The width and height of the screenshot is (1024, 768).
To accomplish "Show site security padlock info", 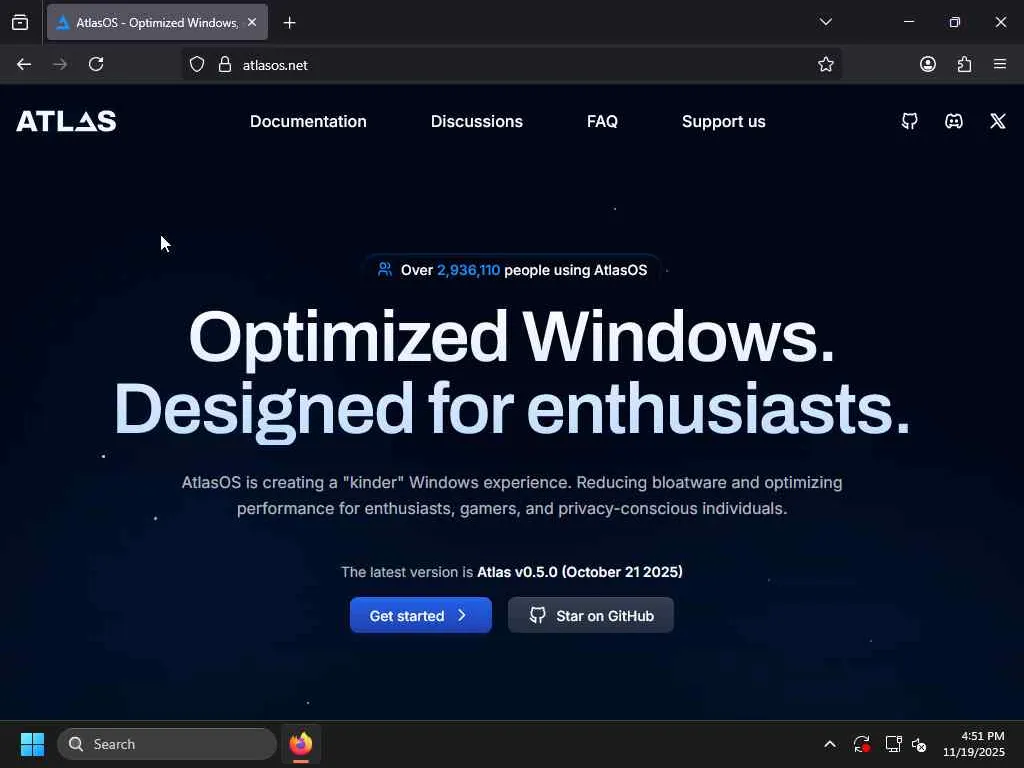I will click(x=225, y=65).
